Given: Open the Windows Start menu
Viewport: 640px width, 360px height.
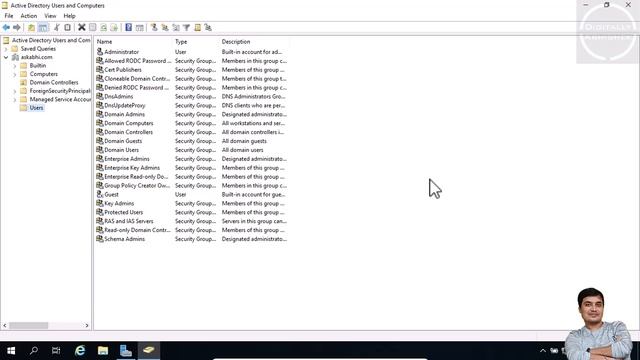Looking at the screenshot, I should [11, 350].
